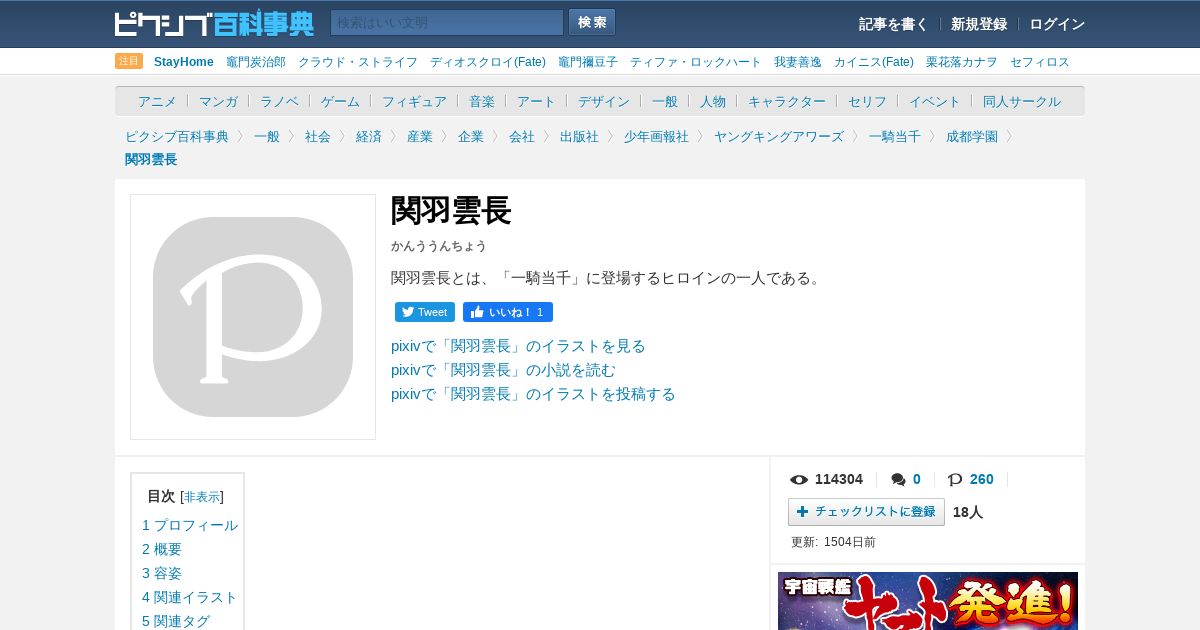The image size is (1200, 630).
Task: Select 人物 category menu
Action: (x=713, y=101)
